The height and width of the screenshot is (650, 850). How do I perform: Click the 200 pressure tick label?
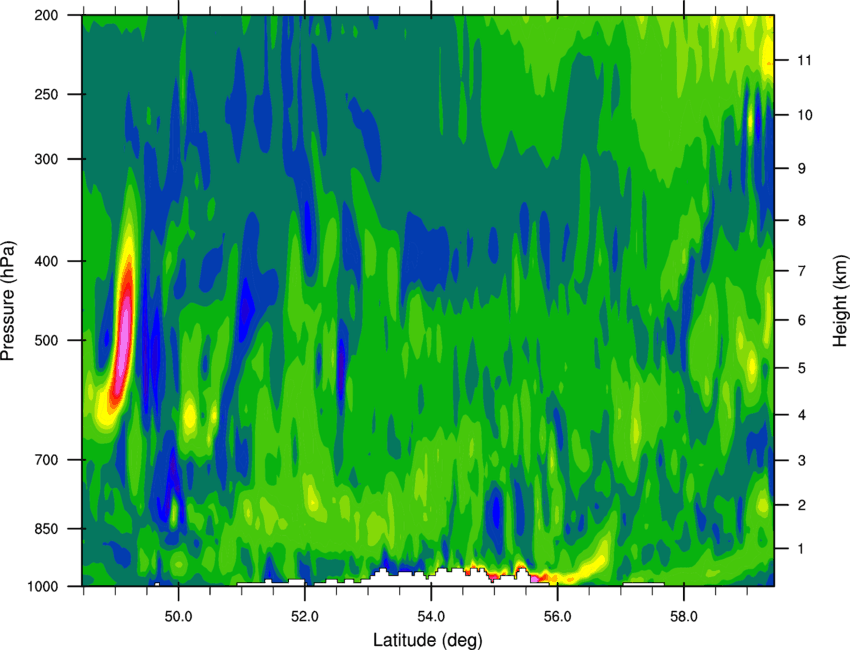coord(47,15)
